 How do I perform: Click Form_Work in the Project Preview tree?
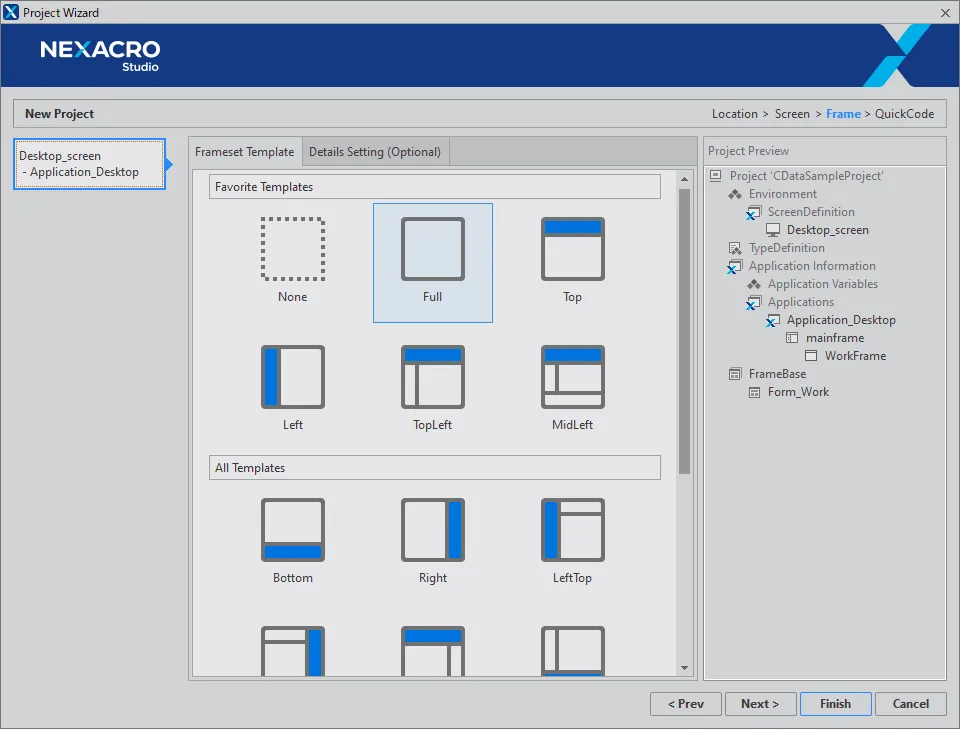coord(798,392)
